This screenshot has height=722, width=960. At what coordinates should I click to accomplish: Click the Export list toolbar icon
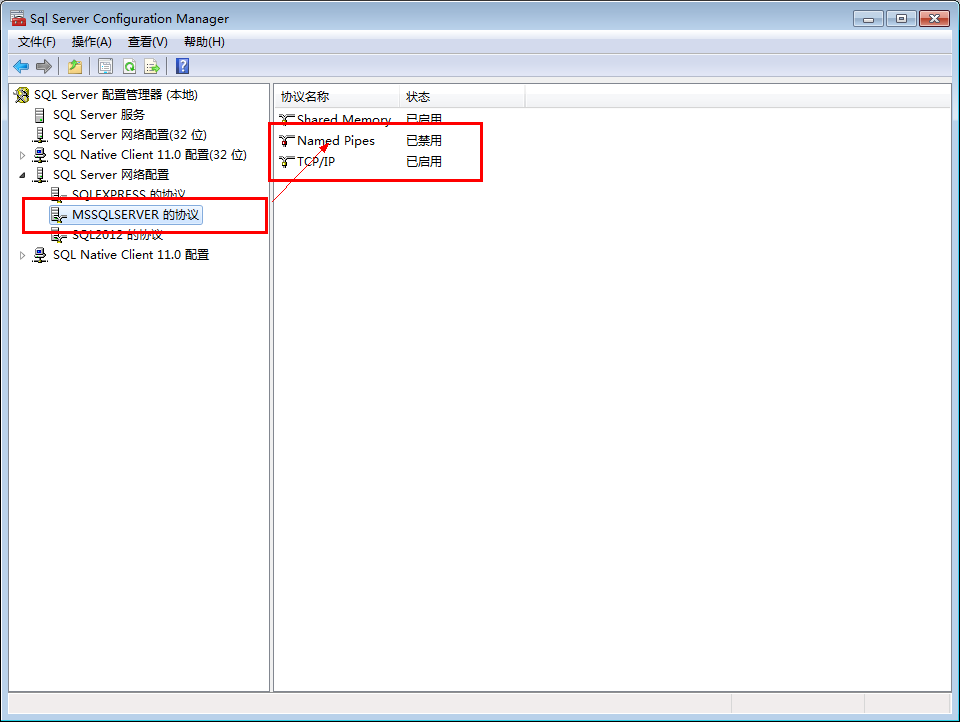[x=152, y=66]
